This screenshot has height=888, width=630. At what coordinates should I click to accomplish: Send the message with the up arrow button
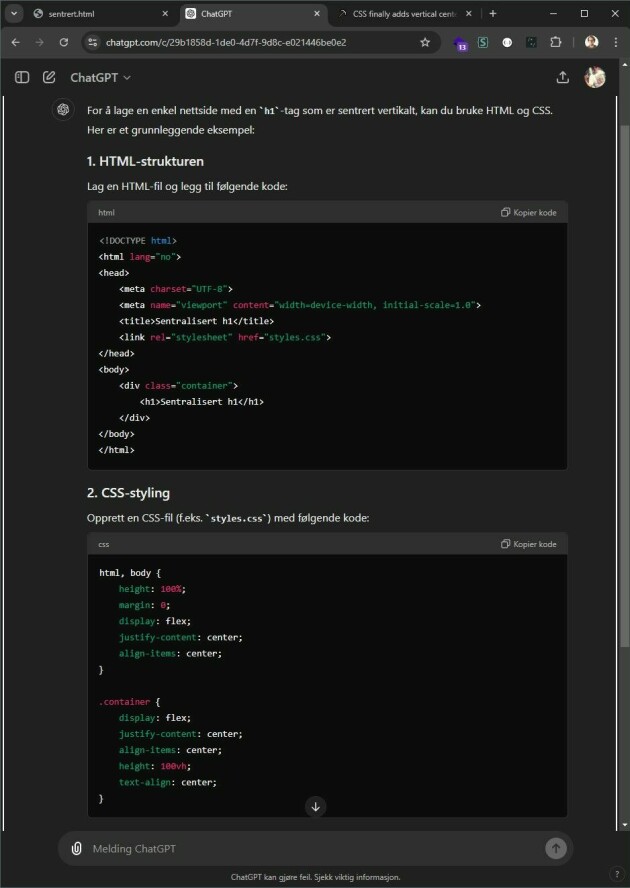pyautogui.click(x=556, y=848)
